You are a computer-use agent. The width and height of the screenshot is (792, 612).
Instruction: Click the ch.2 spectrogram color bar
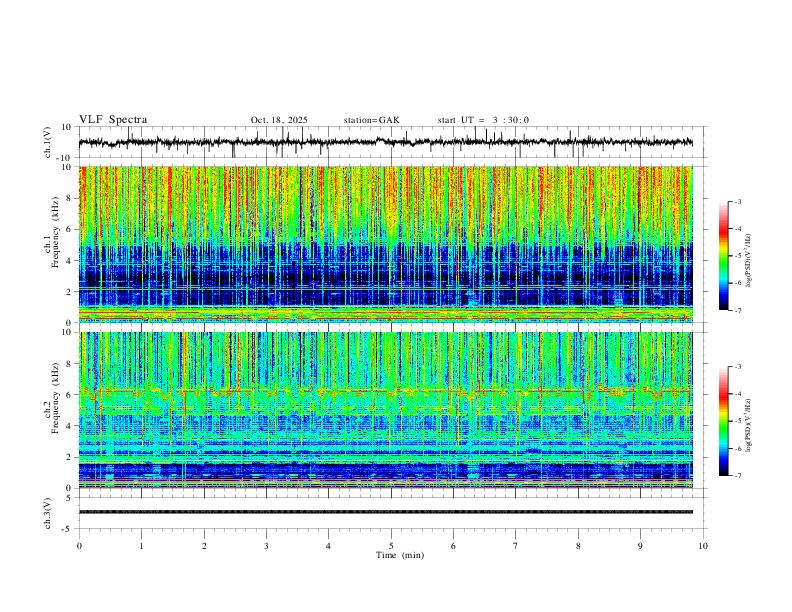[724, 421]
